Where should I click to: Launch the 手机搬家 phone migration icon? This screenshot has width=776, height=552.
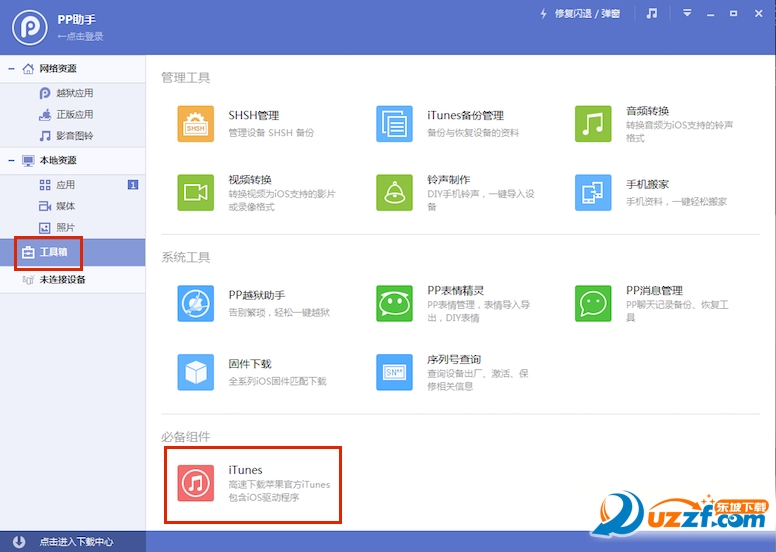tap(593, 193)
